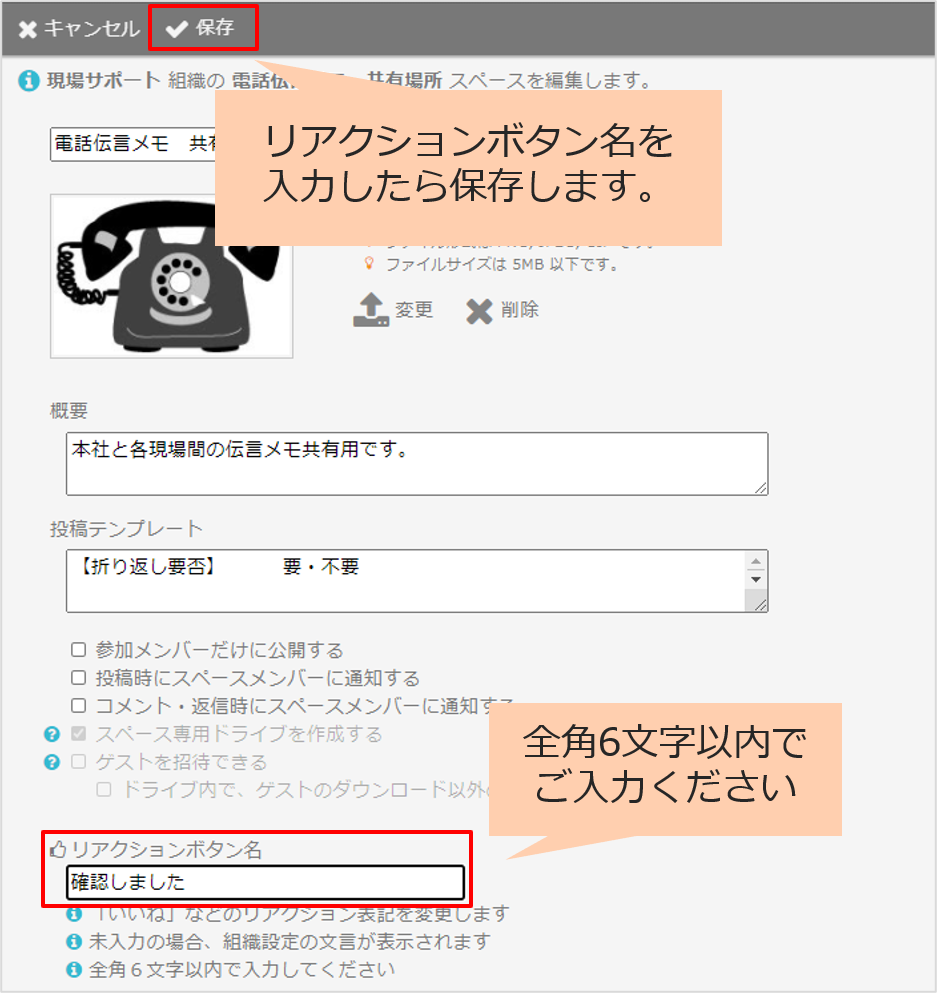Click the lightbulb hint icon for file size
This screenshot has width=937, height=993.
(369, 263)
